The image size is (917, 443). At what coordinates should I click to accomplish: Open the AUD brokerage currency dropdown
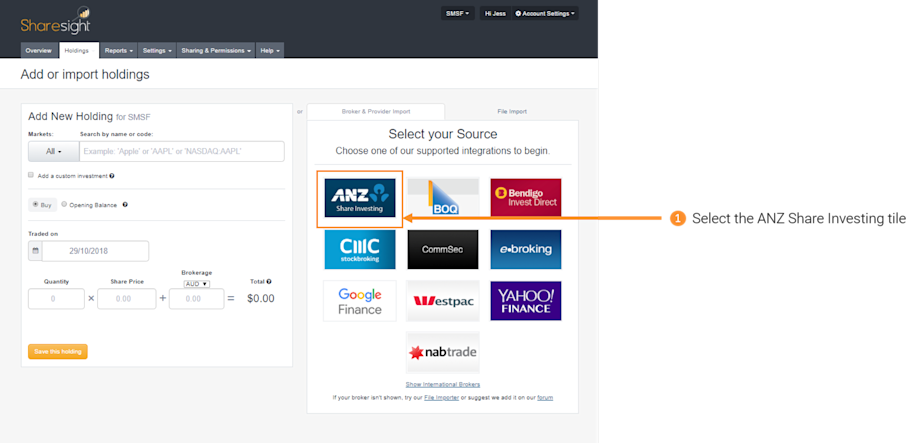coord(196,284)
